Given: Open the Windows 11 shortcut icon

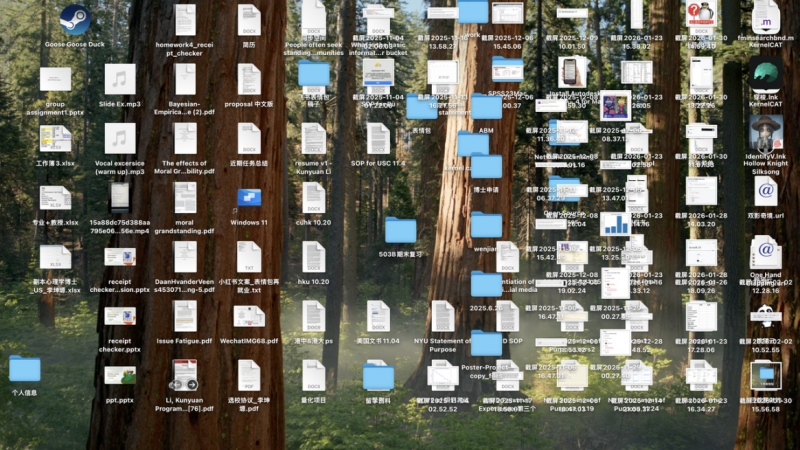Looking at the screenshot, I should 249,198.
